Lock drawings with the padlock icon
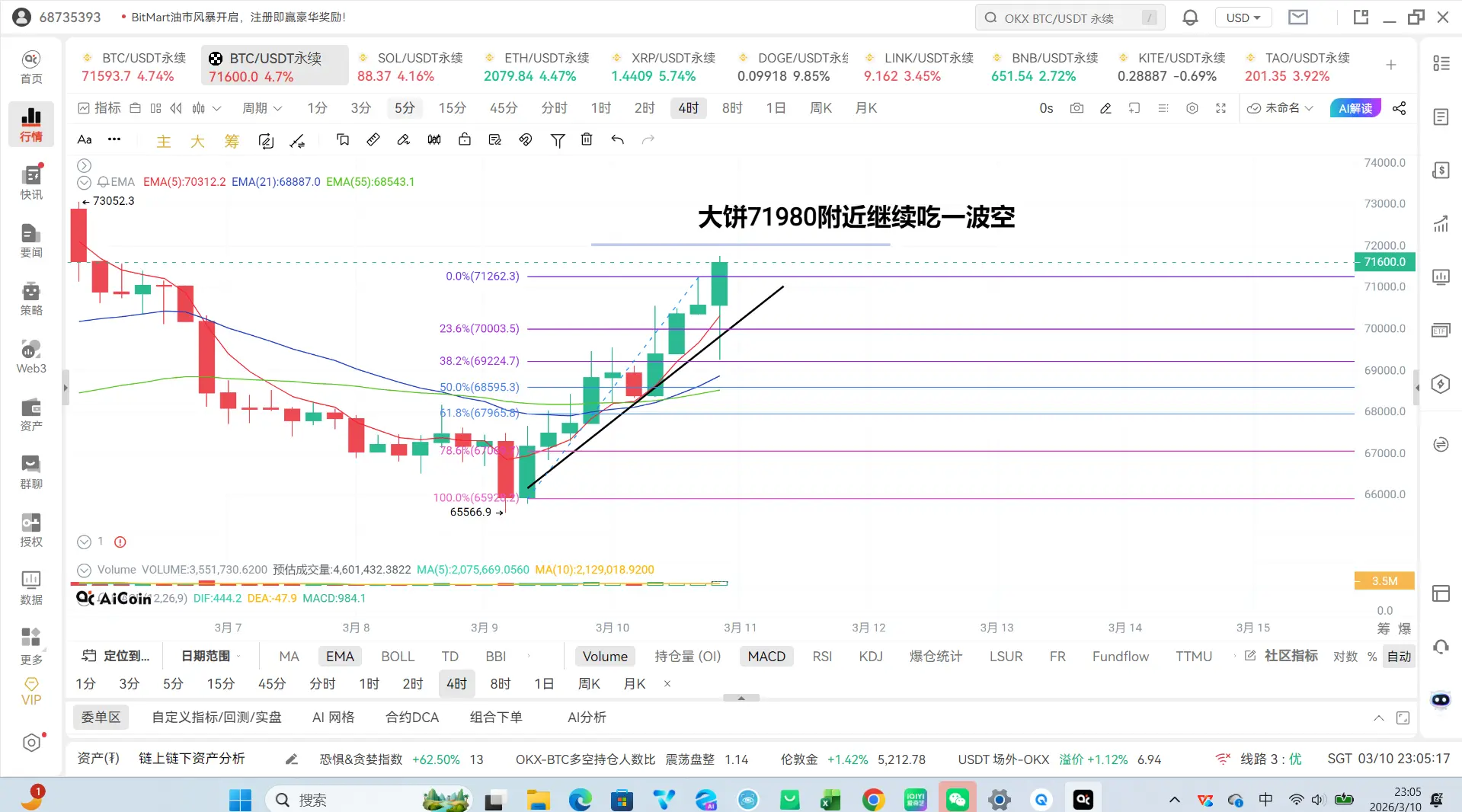 pos(465,139)
